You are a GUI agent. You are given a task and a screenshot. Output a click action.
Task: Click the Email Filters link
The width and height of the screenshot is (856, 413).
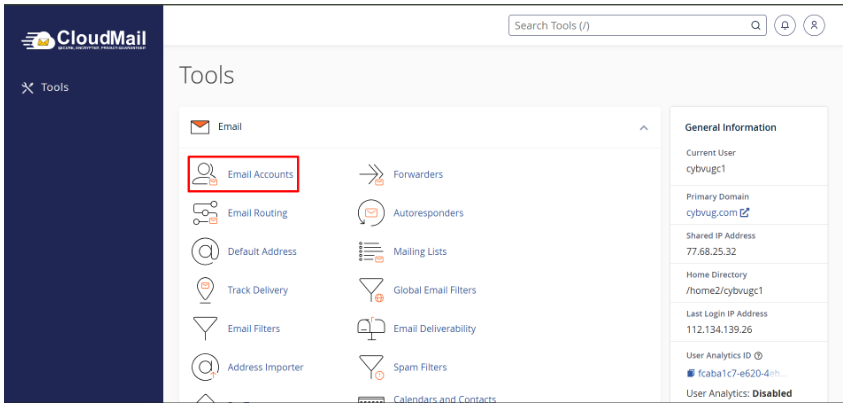[253, 328]
